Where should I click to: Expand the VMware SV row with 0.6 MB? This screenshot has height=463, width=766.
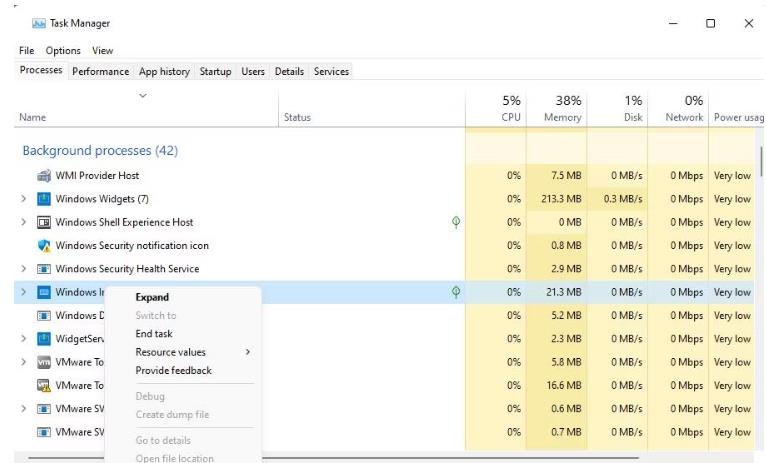tap(23, 409)
